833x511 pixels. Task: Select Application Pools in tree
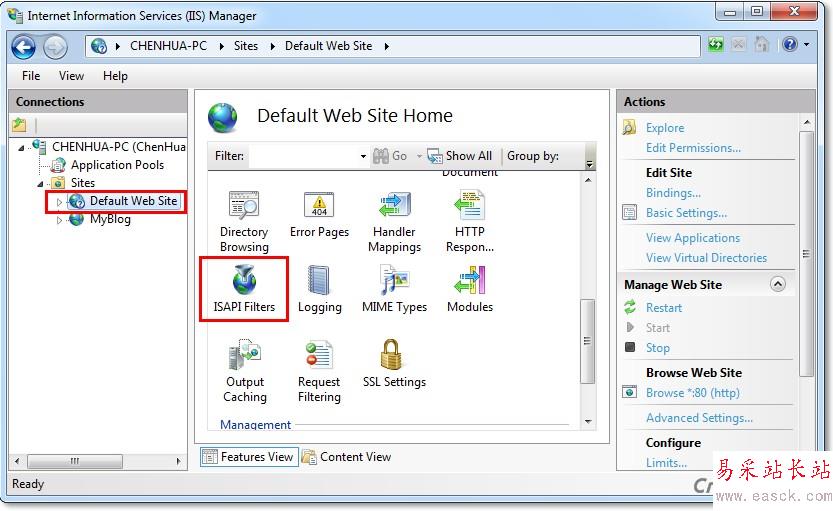tap(117, 165)
